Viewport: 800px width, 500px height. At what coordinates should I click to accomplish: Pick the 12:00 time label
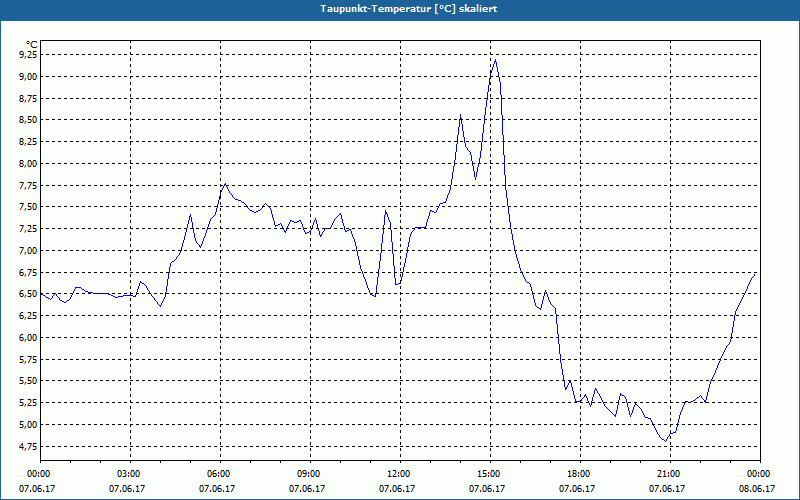tap(400, 474)
